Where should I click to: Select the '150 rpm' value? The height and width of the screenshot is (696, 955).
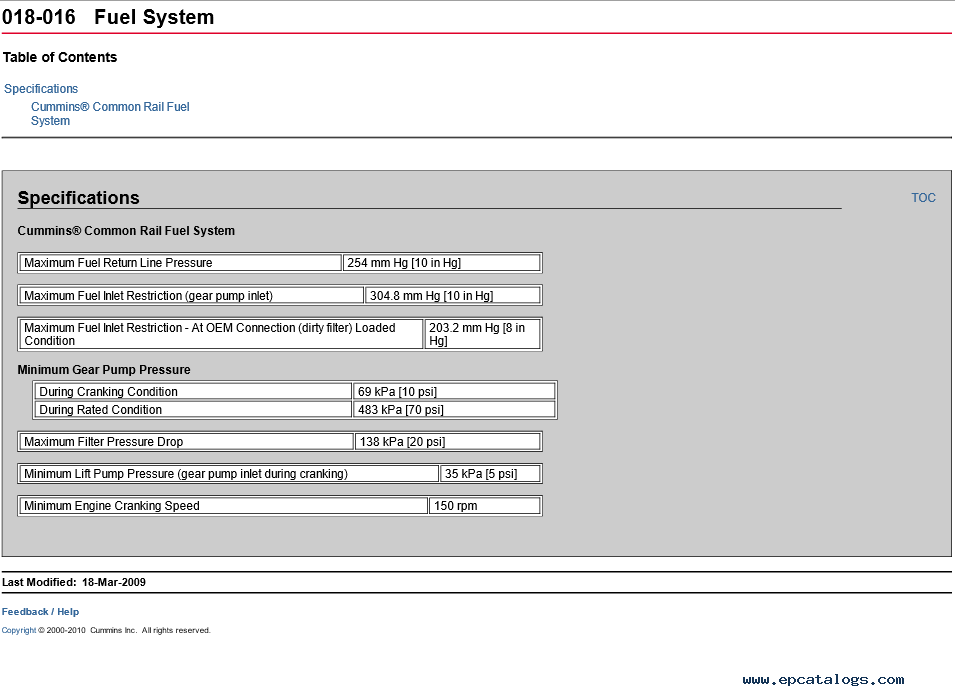click(485, 506)
